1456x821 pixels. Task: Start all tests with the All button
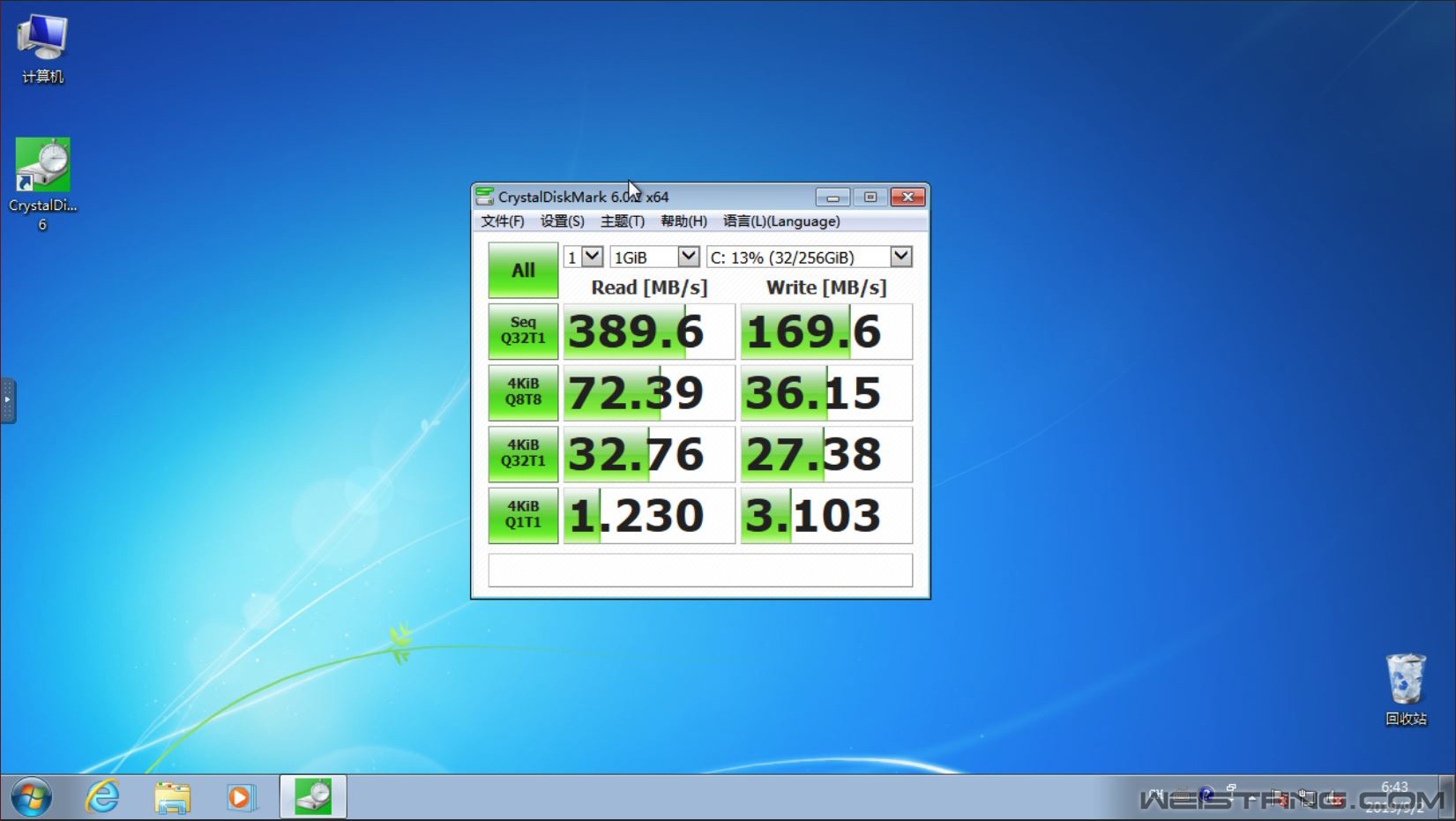click(x=522, y=269)
